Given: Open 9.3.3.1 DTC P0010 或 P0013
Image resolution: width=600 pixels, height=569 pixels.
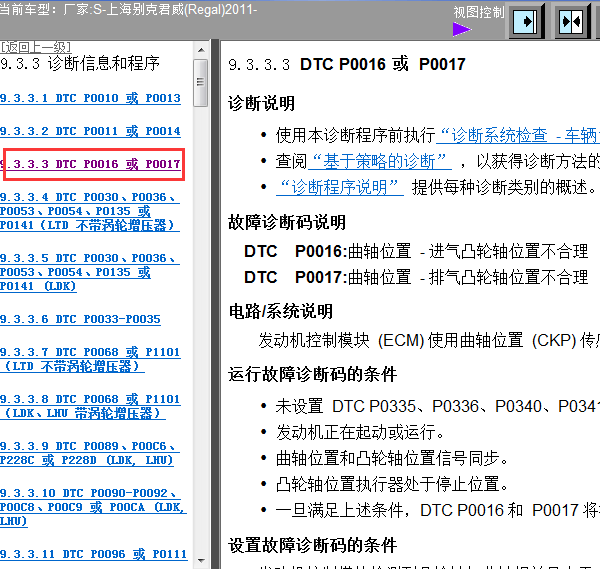Looking at the screenshot, I should click(x=90, y=98).
